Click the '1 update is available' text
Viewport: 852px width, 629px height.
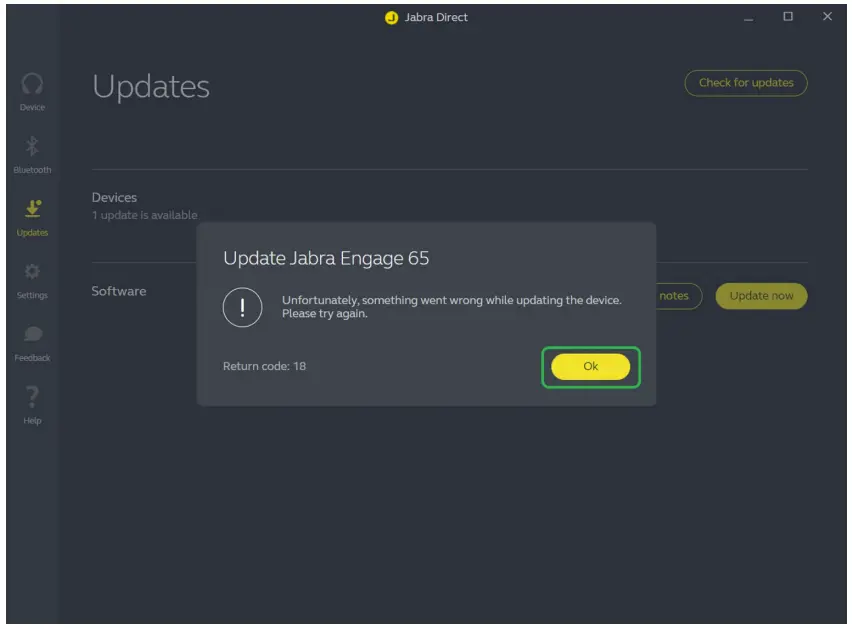coord(145,214)
